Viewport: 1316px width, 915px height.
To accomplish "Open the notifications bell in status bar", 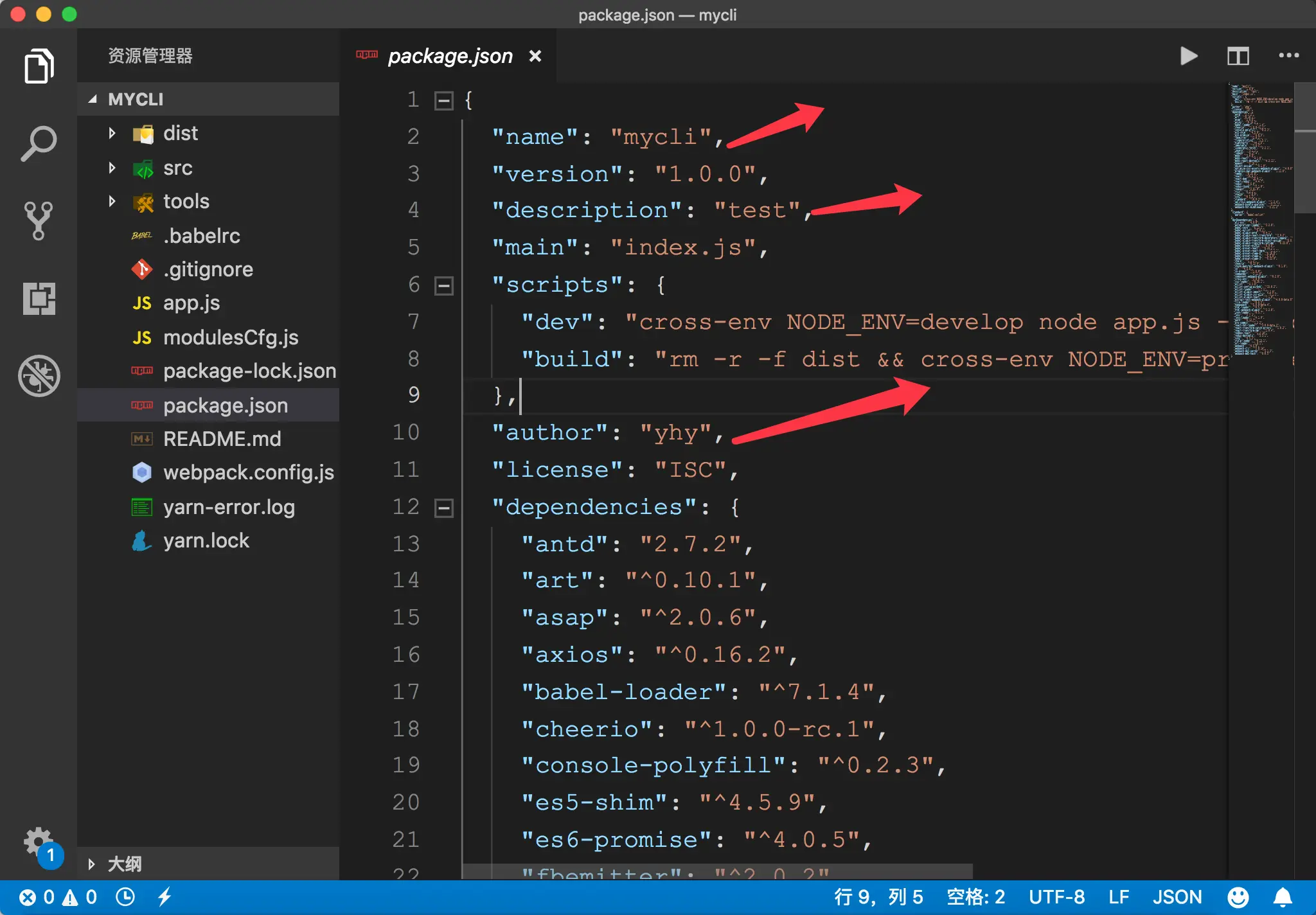I will 1283,897.
